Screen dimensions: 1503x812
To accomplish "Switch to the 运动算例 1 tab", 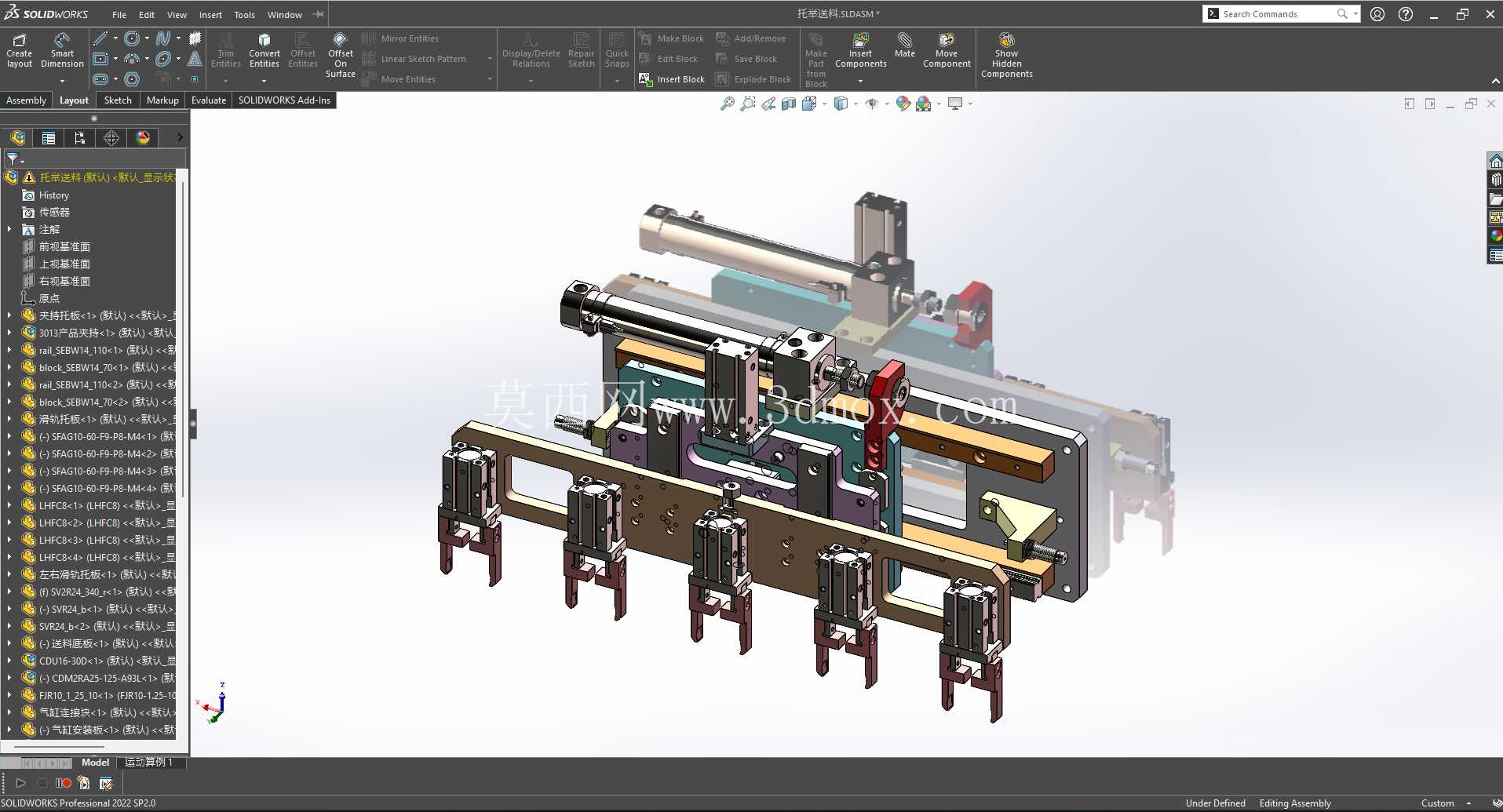I will coord(148,763).
